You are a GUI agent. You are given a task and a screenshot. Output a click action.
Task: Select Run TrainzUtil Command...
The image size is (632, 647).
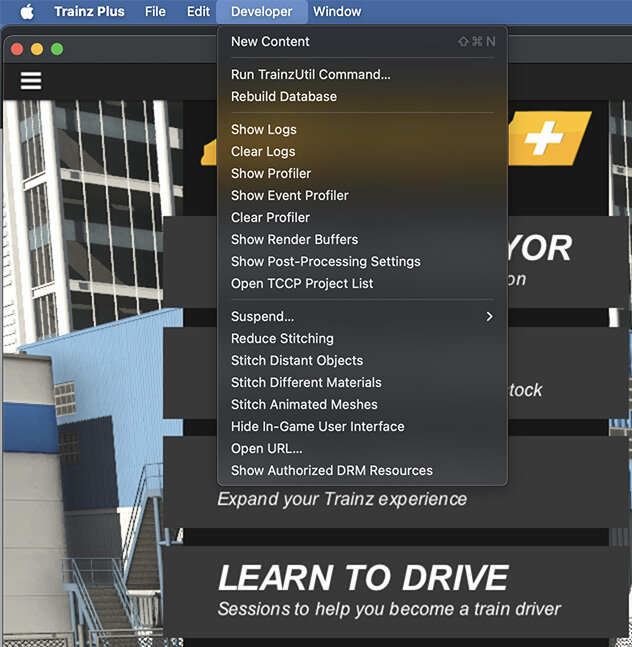pyautogui.click(x=362, y=74)
